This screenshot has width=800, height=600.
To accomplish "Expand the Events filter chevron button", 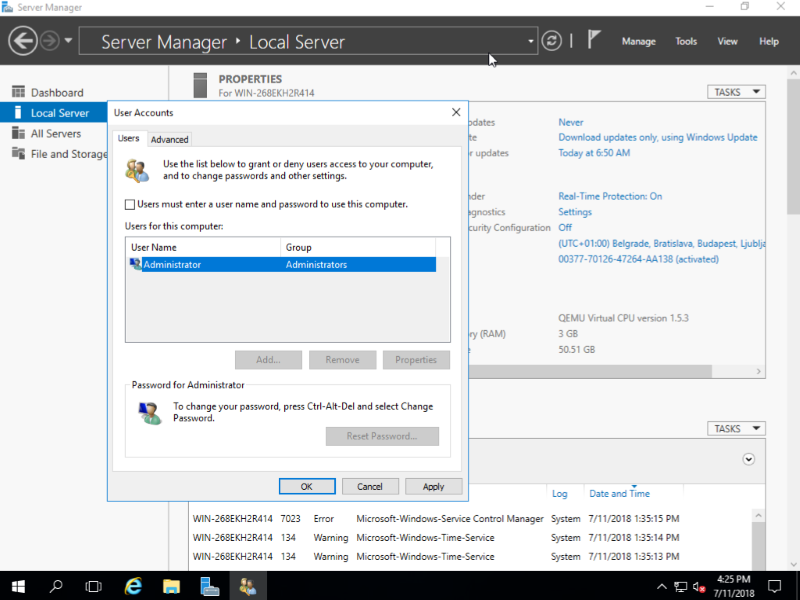I will (x=748, y=459).
